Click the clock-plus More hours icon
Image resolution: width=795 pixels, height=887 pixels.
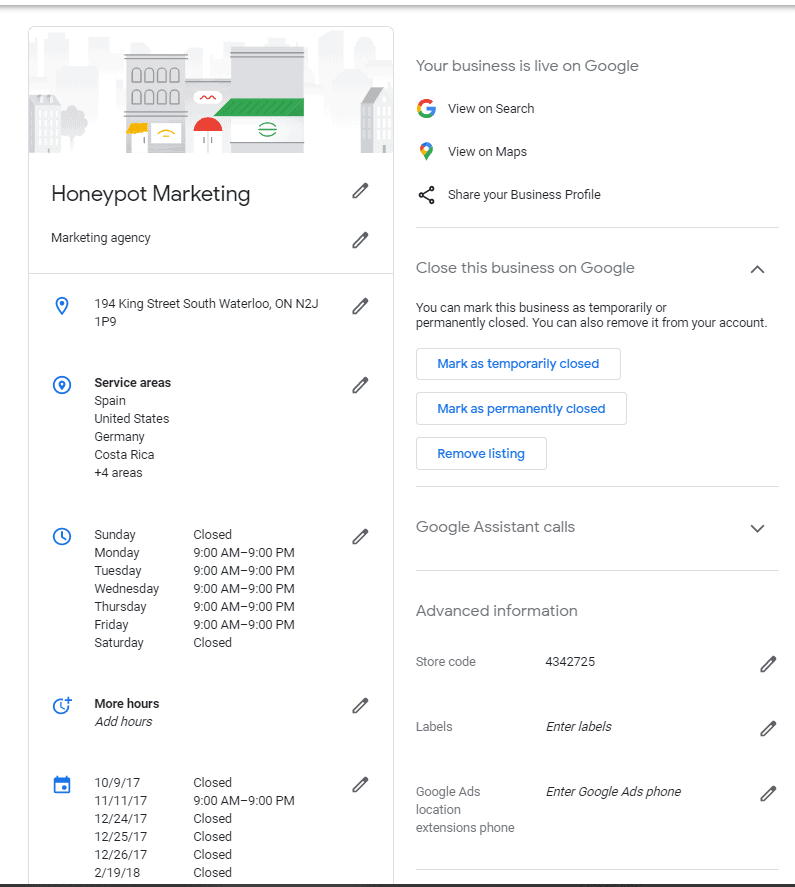[x=62, y=705]
